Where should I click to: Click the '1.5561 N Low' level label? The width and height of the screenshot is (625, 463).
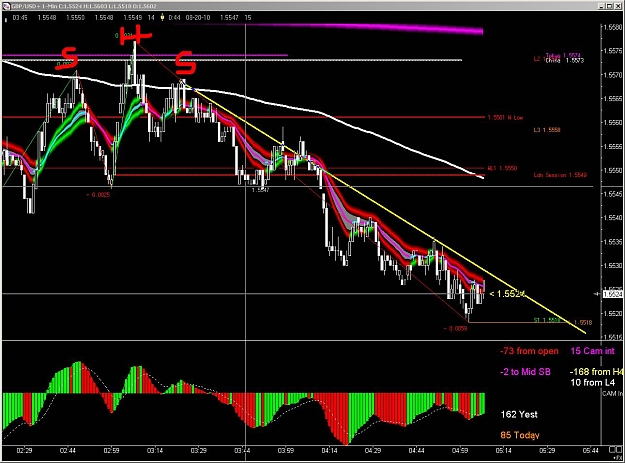point(505,118)
